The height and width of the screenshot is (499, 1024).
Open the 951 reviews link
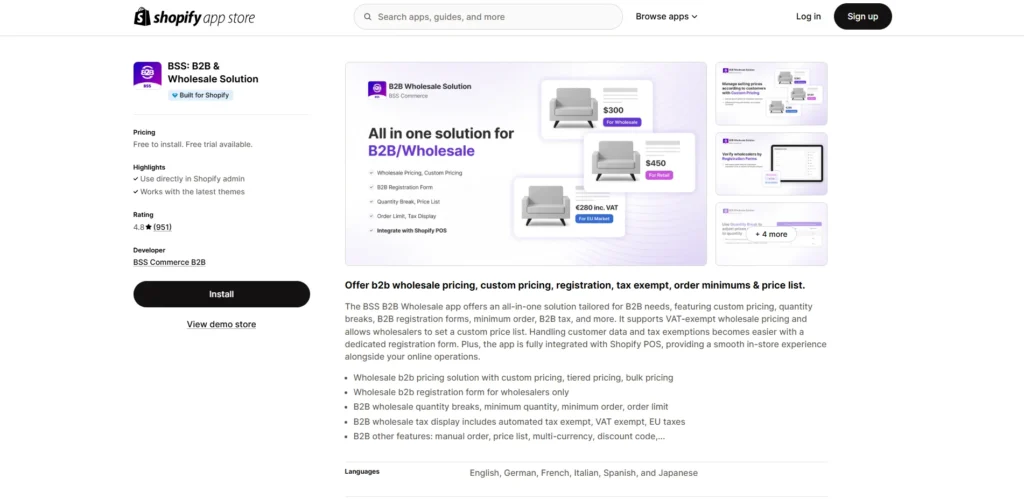163,227
